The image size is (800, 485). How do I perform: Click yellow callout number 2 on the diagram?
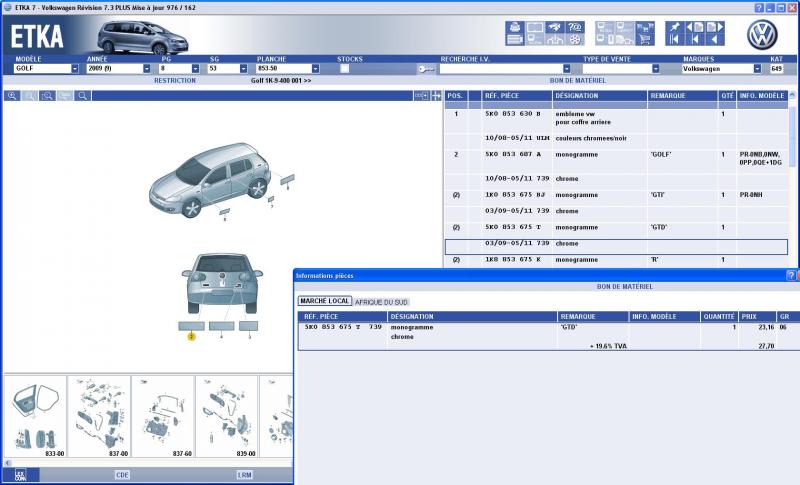(191, 337)
